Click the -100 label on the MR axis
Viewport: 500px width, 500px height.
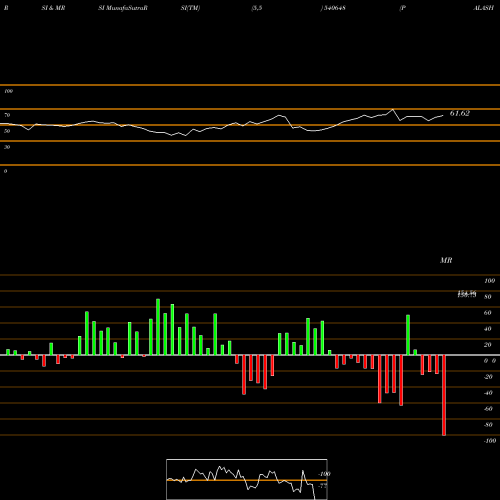point(490,441)
